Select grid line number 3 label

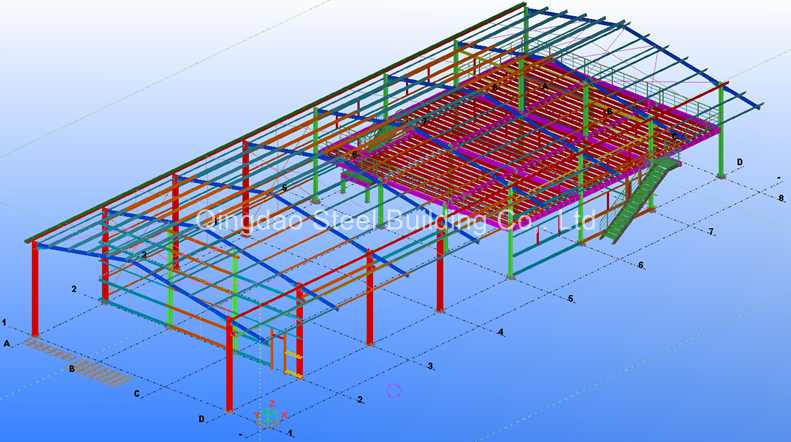coord(430,367)
